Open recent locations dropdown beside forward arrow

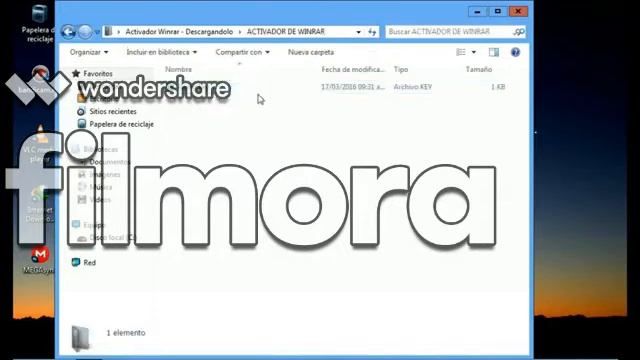(x=97, y=32)
